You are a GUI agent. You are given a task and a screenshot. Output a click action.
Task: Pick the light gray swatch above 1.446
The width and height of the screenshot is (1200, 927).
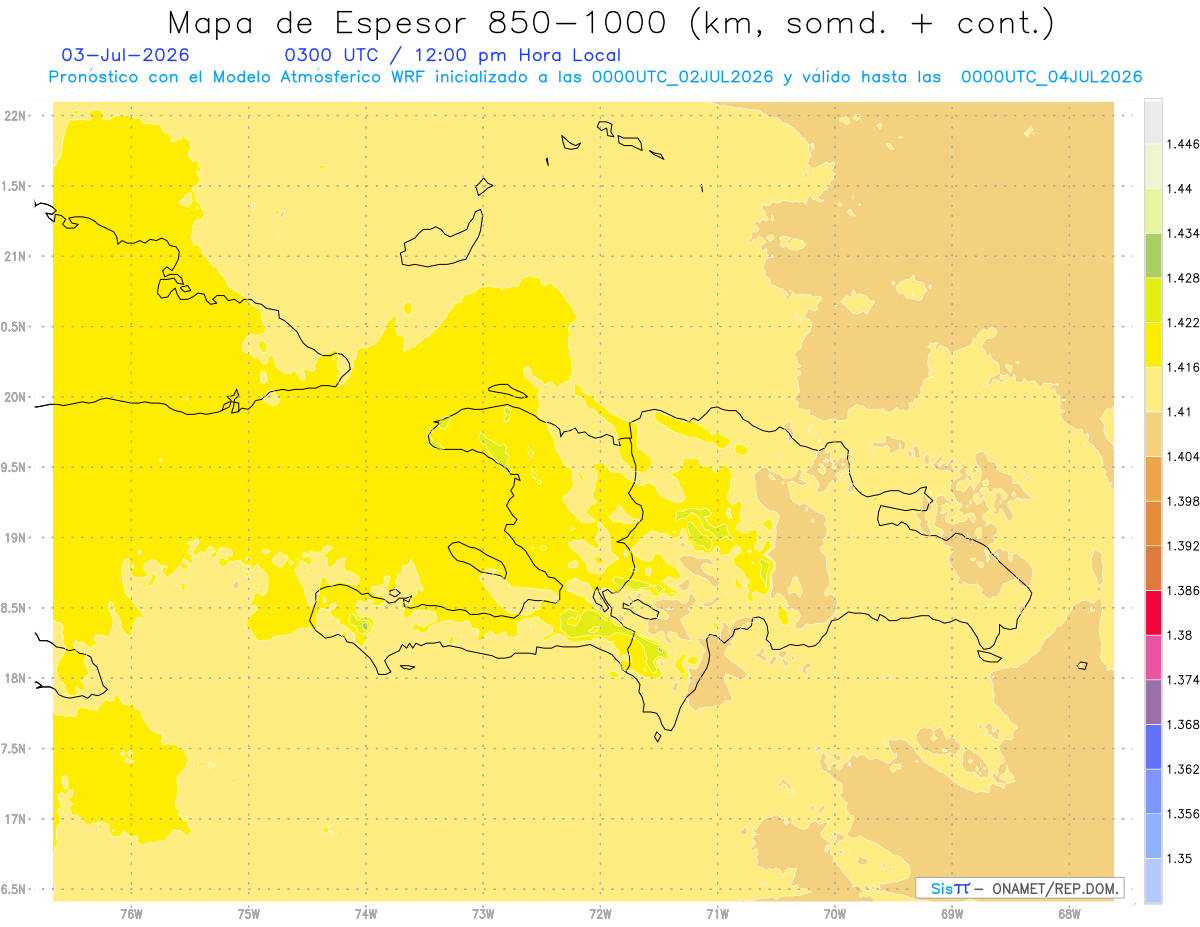coord(1153,121)
